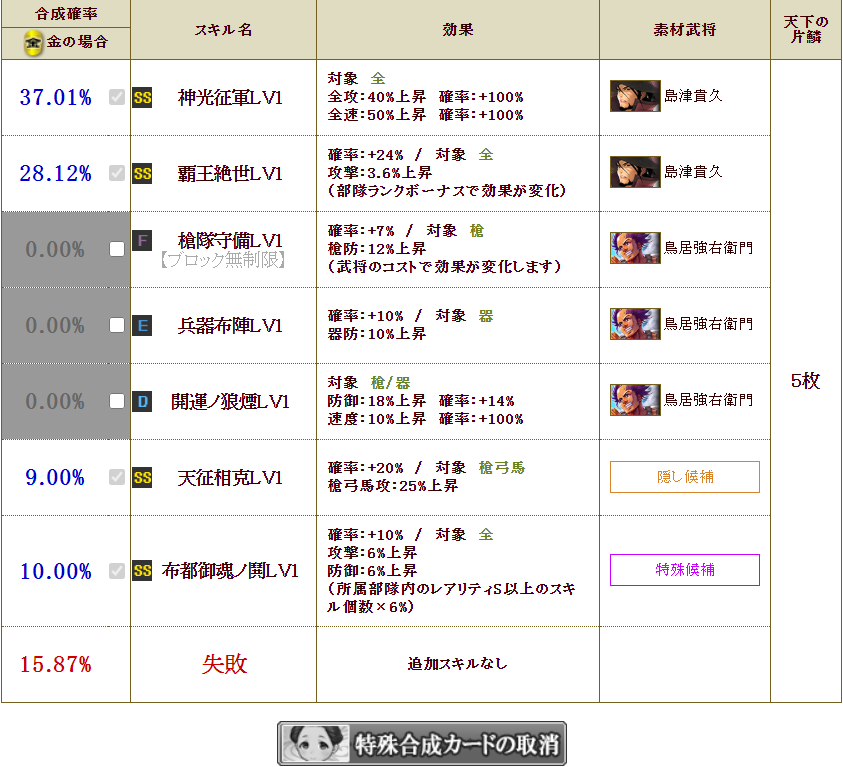Screen dimensions: 843x767
Task: Open 鳥居強右衛門 portrait in 槍隊守備 row
Action: tap(635, 248)
